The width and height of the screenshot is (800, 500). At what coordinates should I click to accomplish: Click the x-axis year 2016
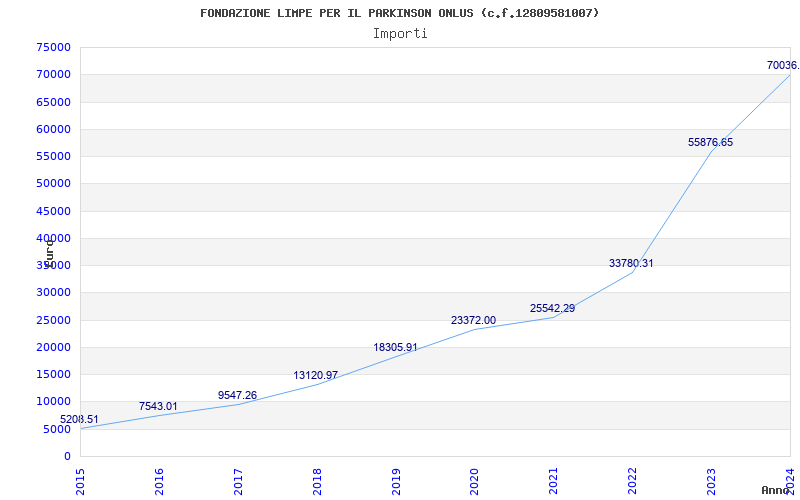(x=159, y=481)
